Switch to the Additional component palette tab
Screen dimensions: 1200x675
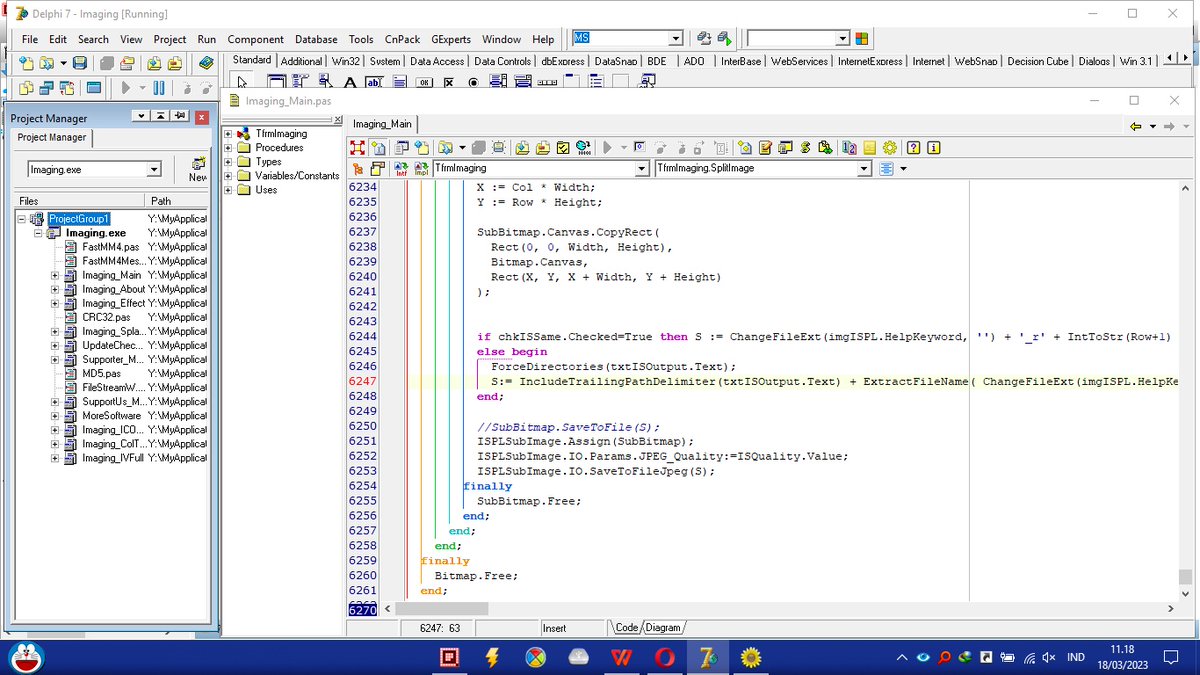[302, 61]
